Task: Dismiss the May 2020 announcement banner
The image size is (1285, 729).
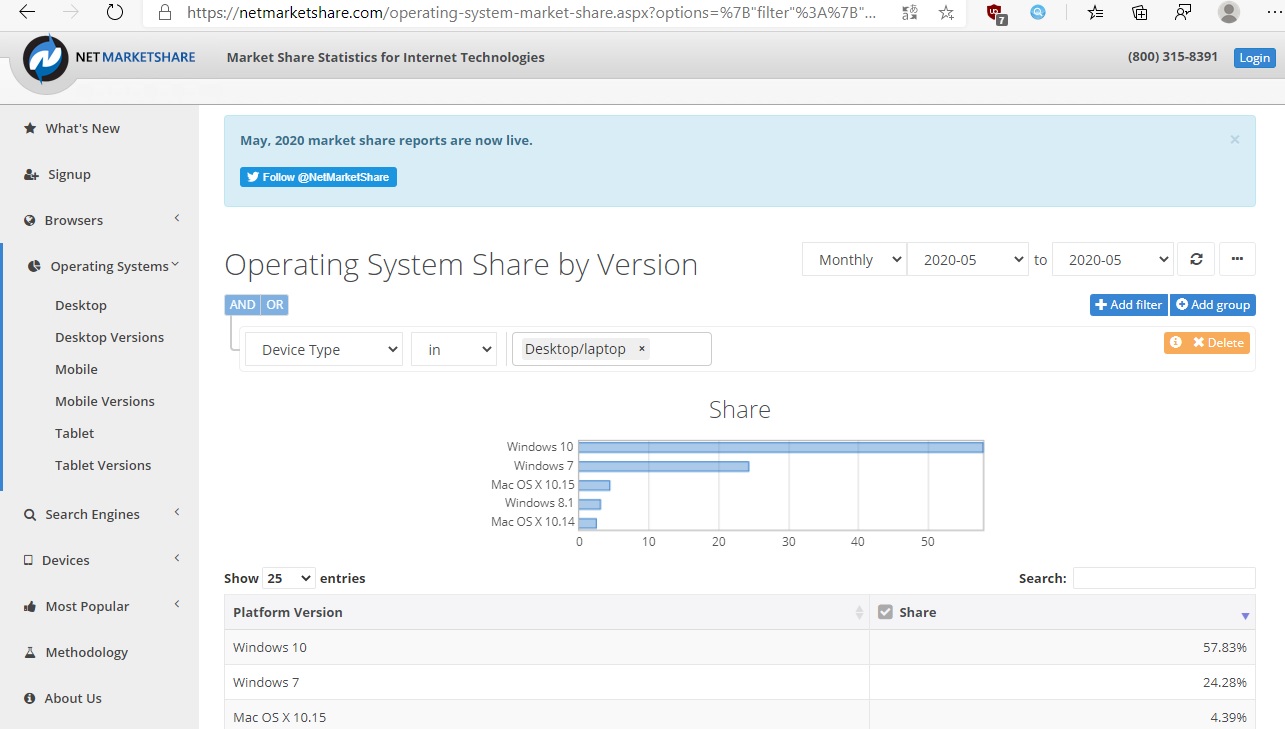Action: point(1235,140)
